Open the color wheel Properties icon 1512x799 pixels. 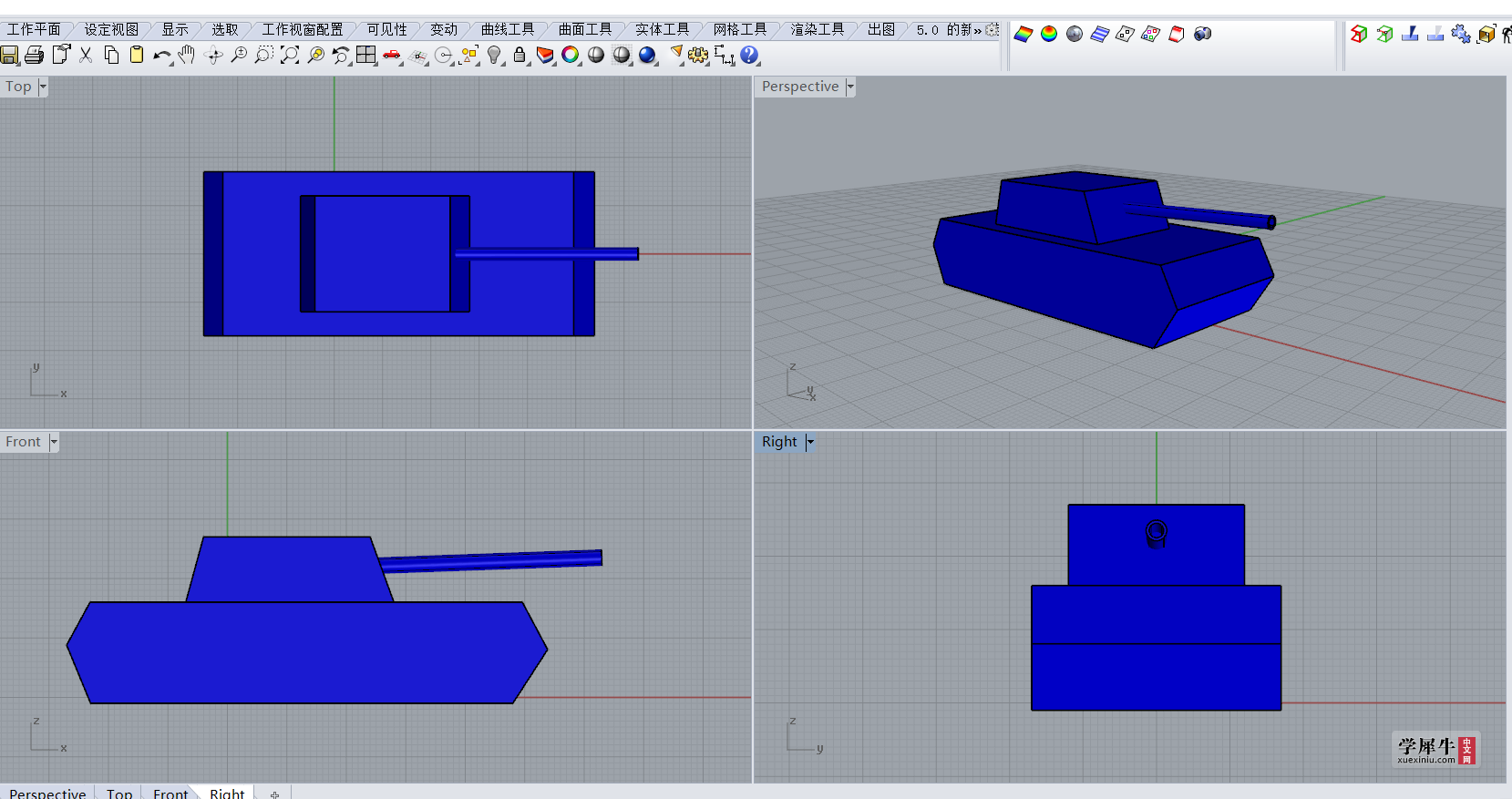[x=571, y=56]
